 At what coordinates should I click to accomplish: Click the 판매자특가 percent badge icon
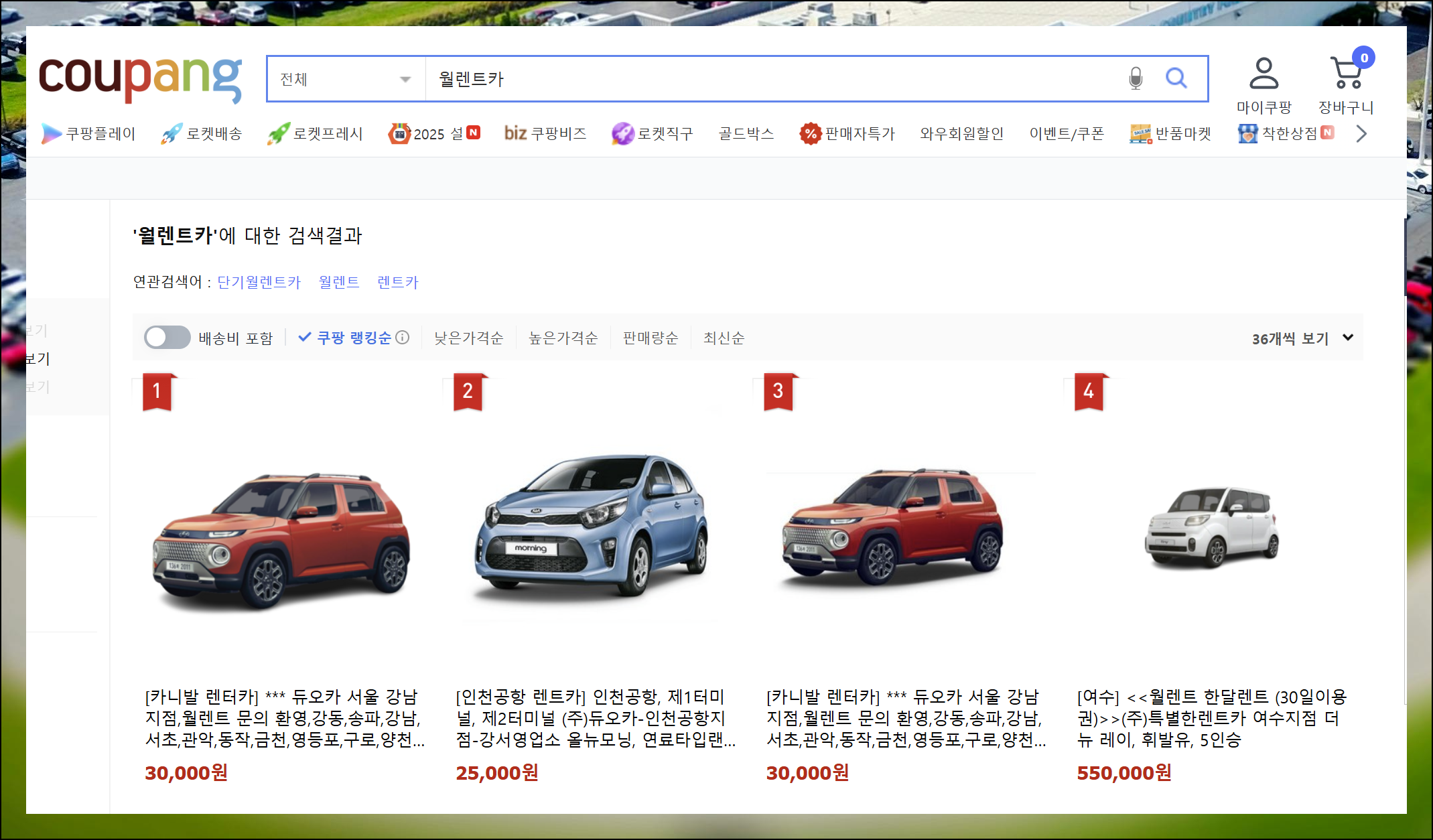[x=810, y=134]
